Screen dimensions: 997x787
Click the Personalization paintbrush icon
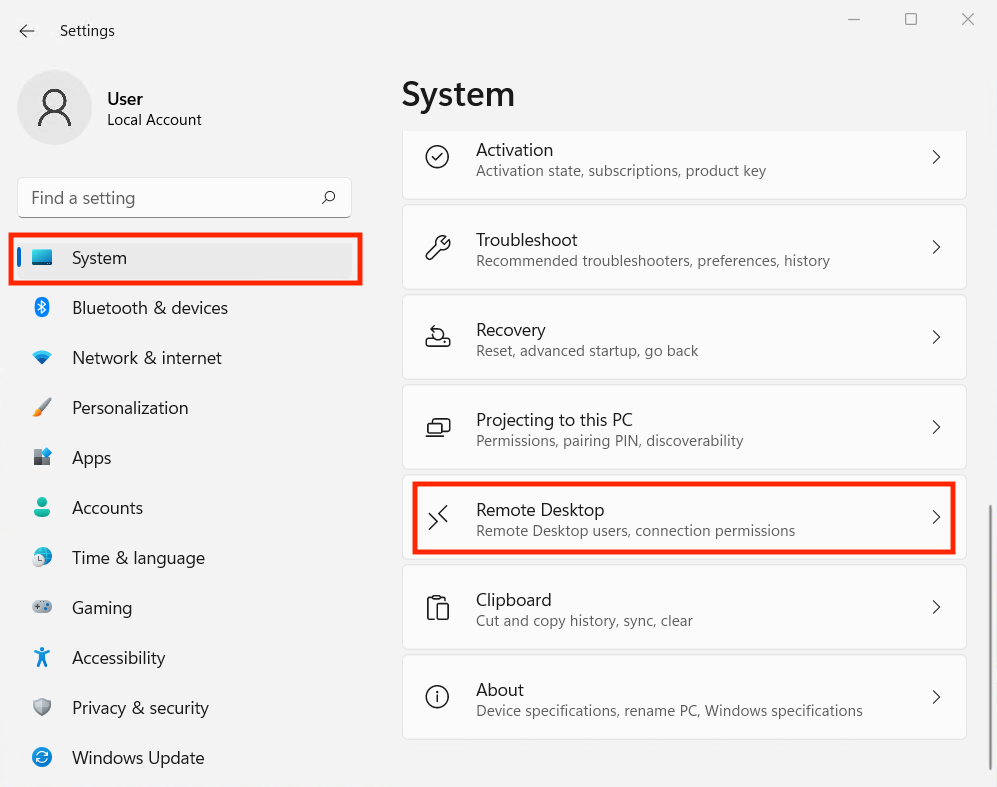[x=42, y=408]
